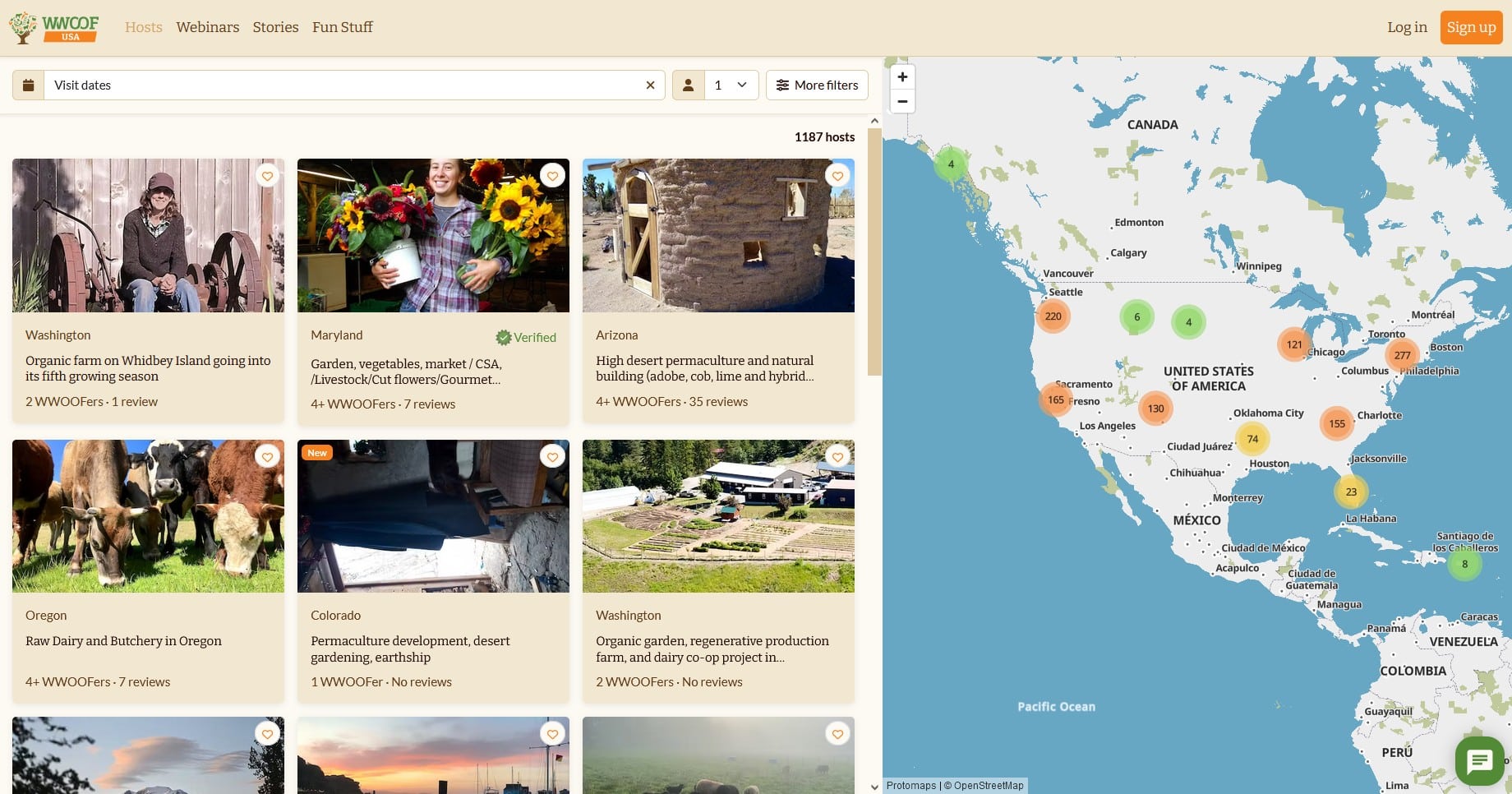Click the 130 hosts map cluster
1512x794 pixels.
tap(1155, 409)
